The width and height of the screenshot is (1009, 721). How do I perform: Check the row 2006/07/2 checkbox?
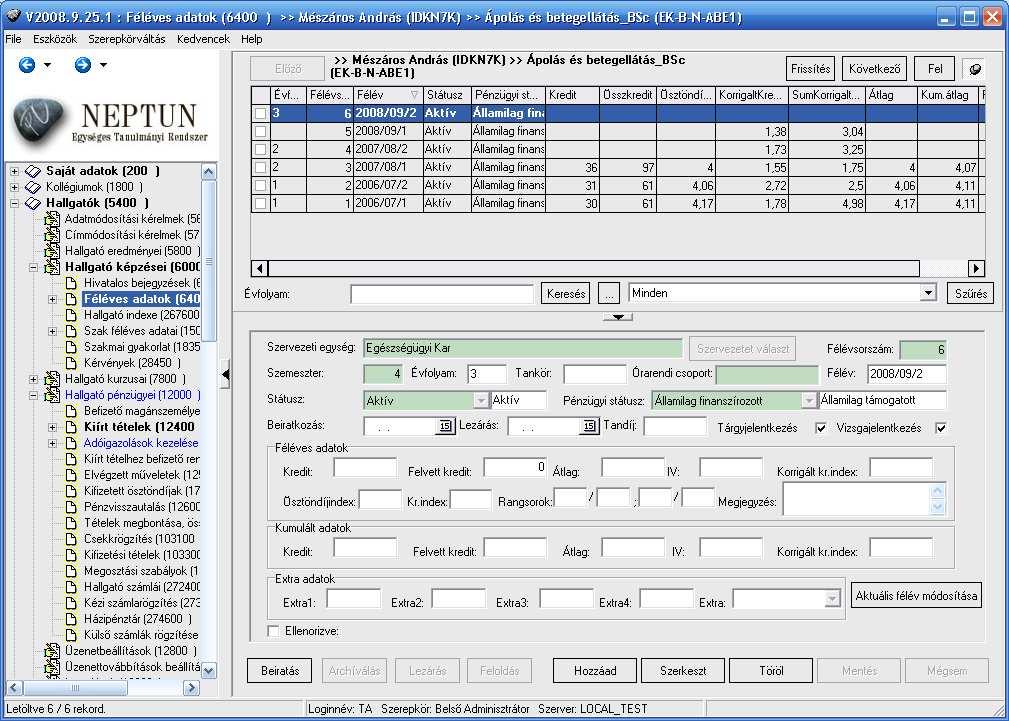tap(260, 185)
